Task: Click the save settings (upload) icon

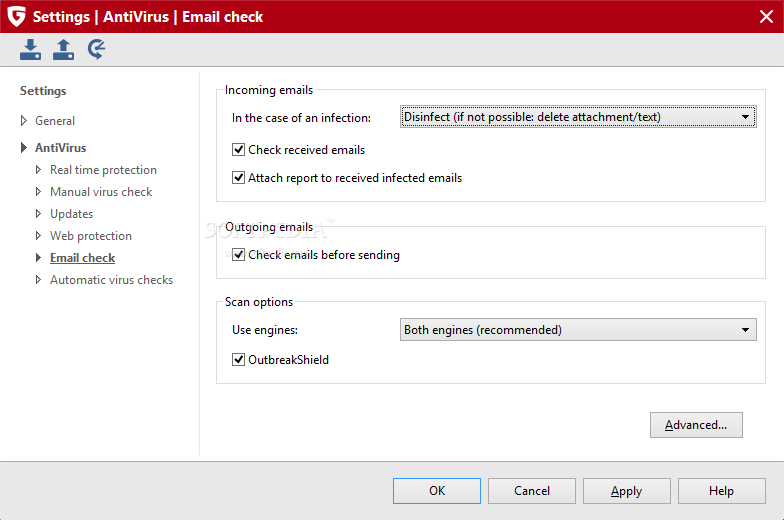Action: pyautogui.click(x=64, y=50)
